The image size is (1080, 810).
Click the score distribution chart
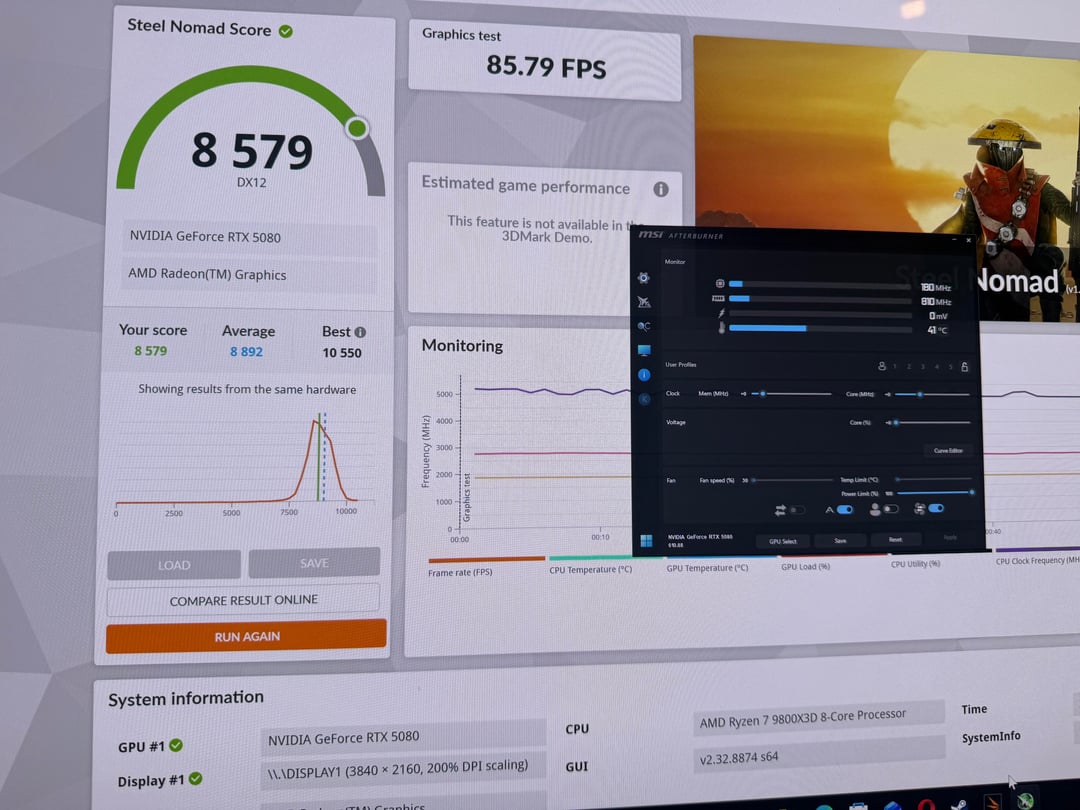click(245, 463)
